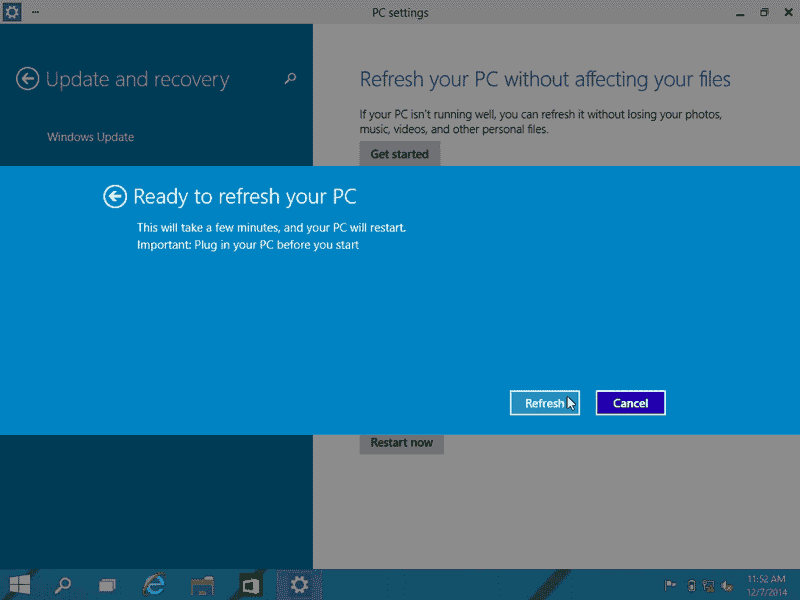Check battery status in the system tray
Image resolution: width=800 pixels, height=600 pixels.
(691, 586)
